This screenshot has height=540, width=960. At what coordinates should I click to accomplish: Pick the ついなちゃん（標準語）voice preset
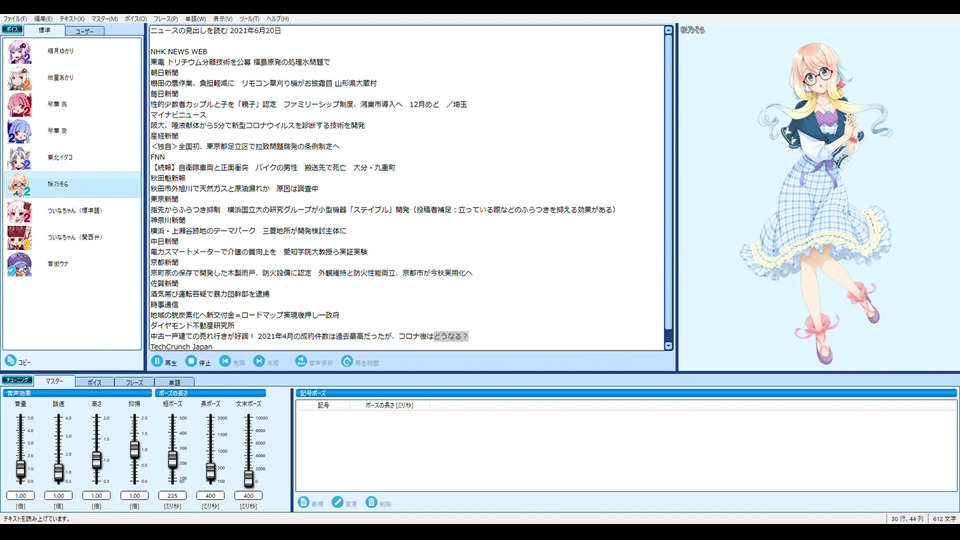tap(72, 211)
